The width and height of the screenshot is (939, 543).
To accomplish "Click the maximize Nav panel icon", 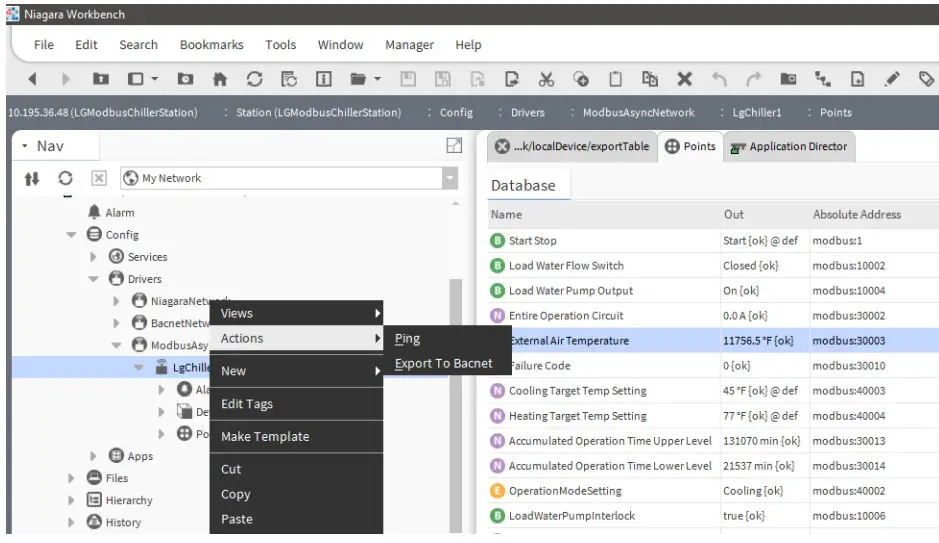I will click(x=453, y=146).
